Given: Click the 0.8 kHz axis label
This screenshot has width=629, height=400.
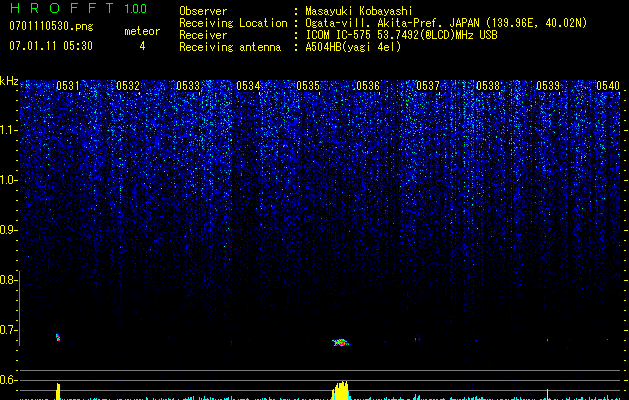Looking at the screenshot, I should point(8,280).
